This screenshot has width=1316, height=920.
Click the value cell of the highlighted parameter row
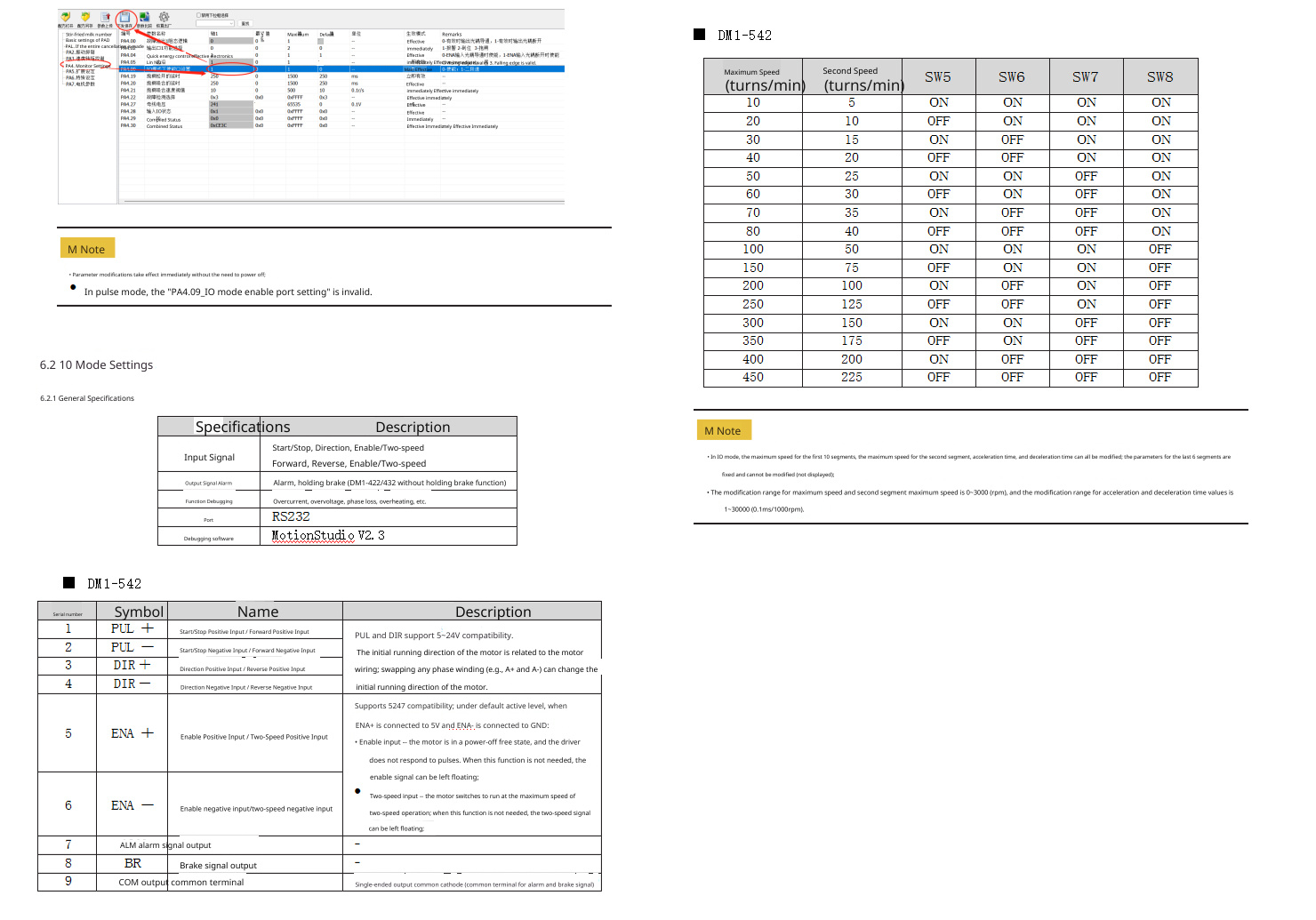(x=231, y=69)
